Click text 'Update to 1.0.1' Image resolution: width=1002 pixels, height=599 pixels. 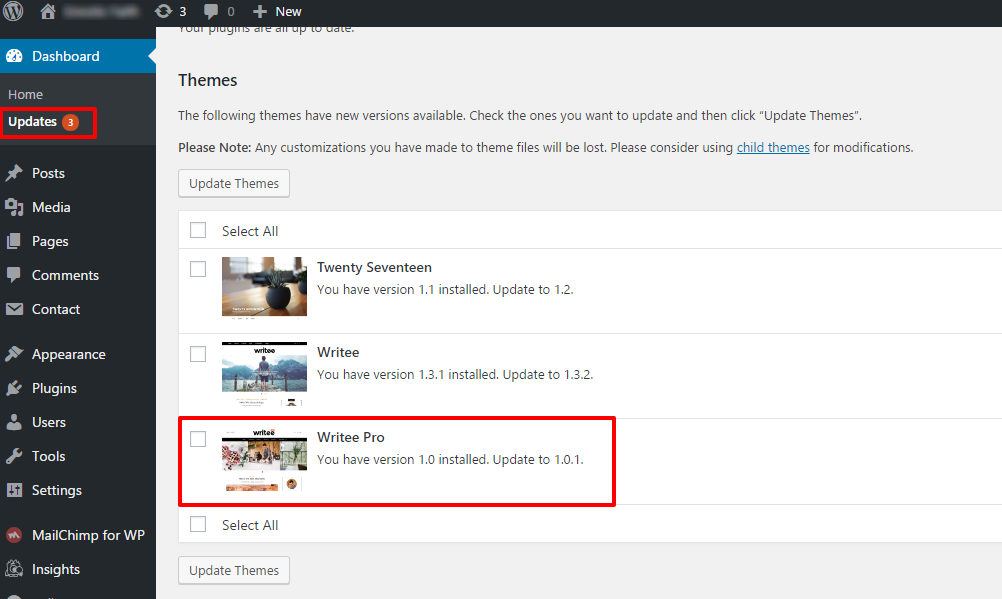(x=538, y=460)
